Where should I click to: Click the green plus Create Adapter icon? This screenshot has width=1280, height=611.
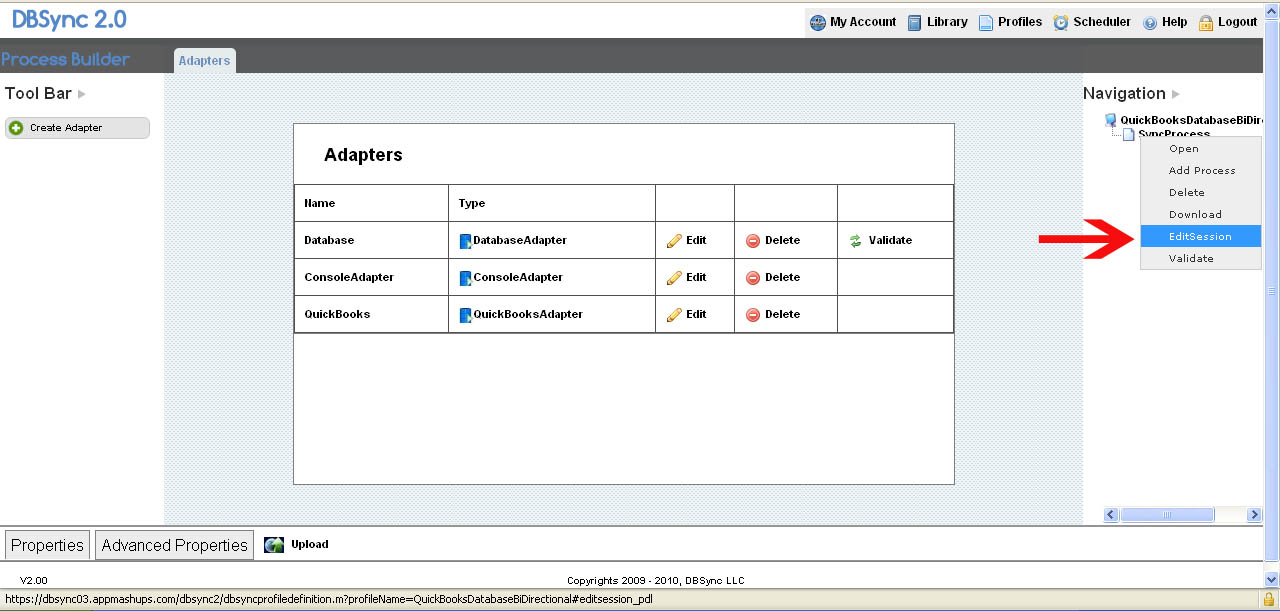16,128
